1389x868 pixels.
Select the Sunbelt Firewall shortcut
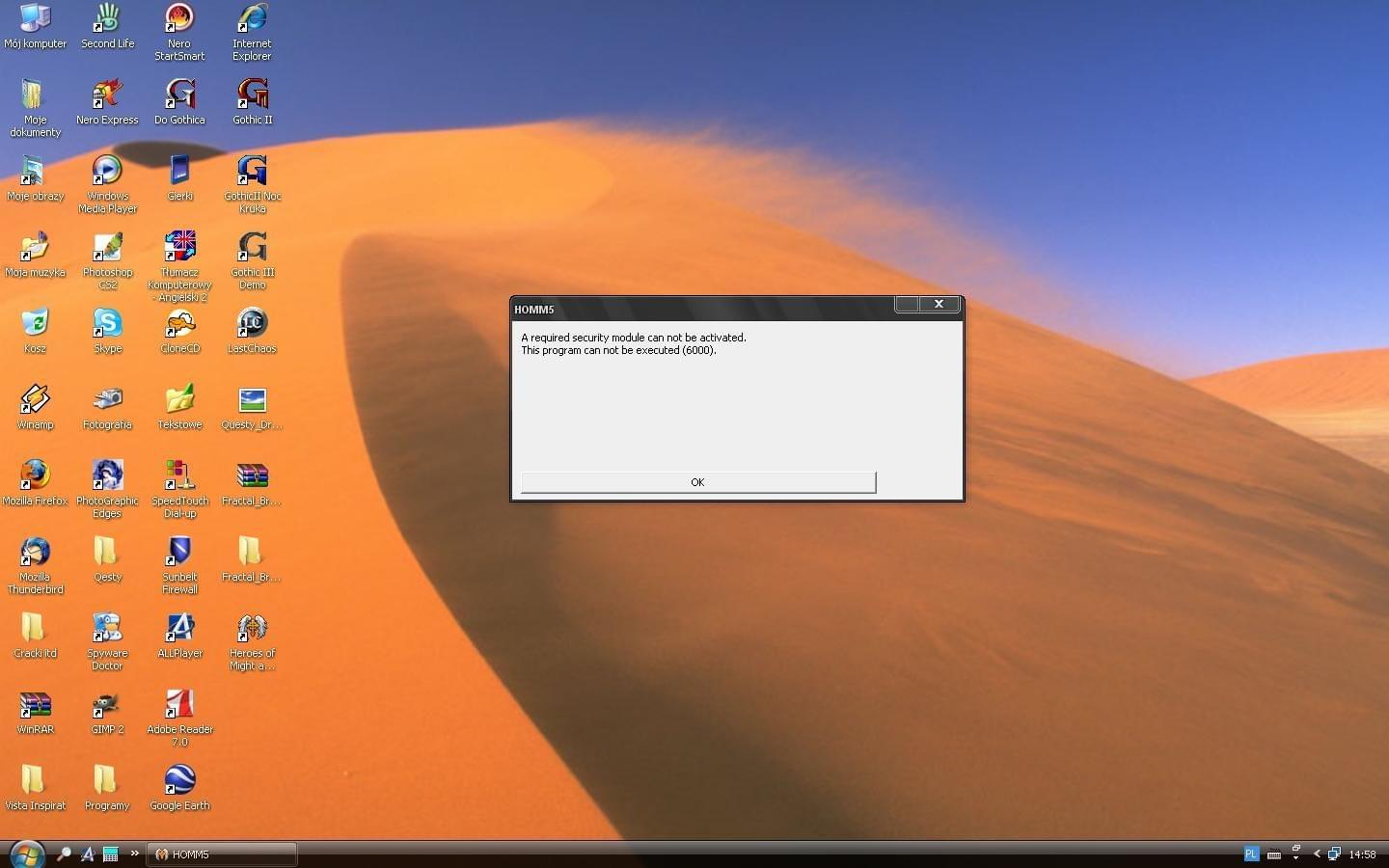pyautogui.click(x=179, y=564)
